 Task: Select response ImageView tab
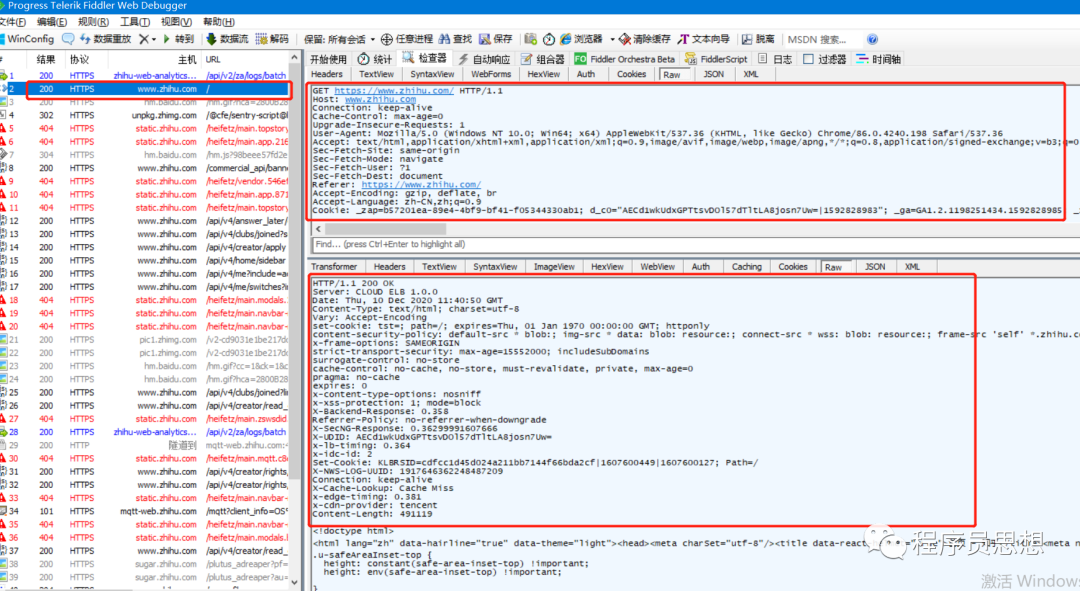[554, 267]
